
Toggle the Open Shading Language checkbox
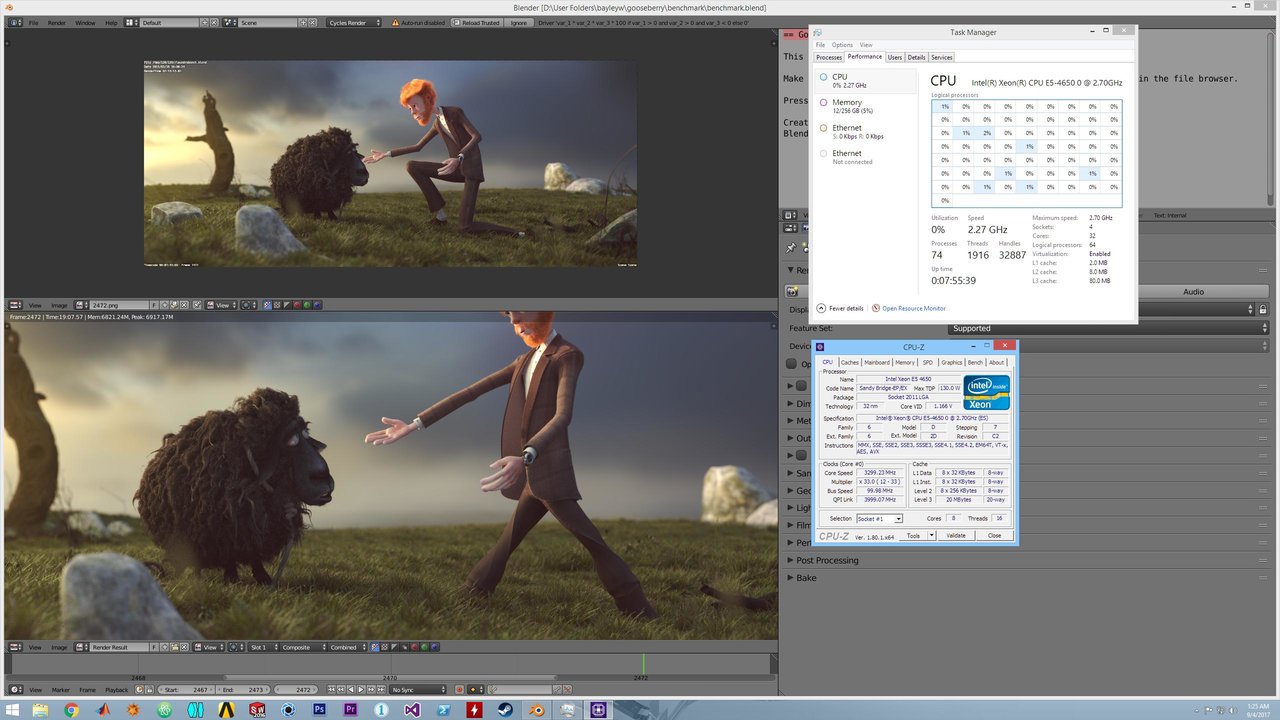(x=792, y=364)
